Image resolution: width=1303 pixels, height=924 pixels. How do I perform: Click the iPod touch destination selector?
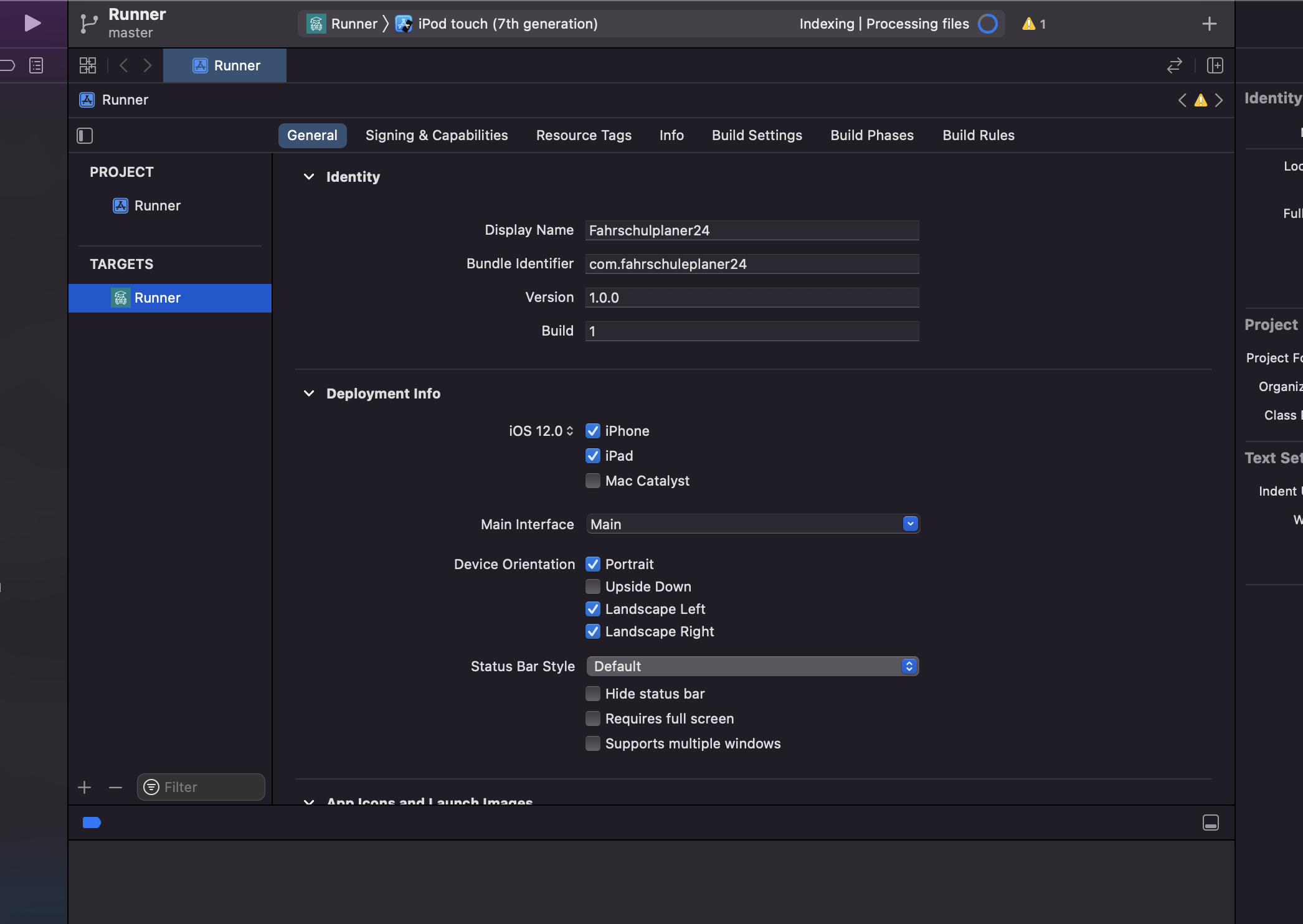[x=507, y=24]
